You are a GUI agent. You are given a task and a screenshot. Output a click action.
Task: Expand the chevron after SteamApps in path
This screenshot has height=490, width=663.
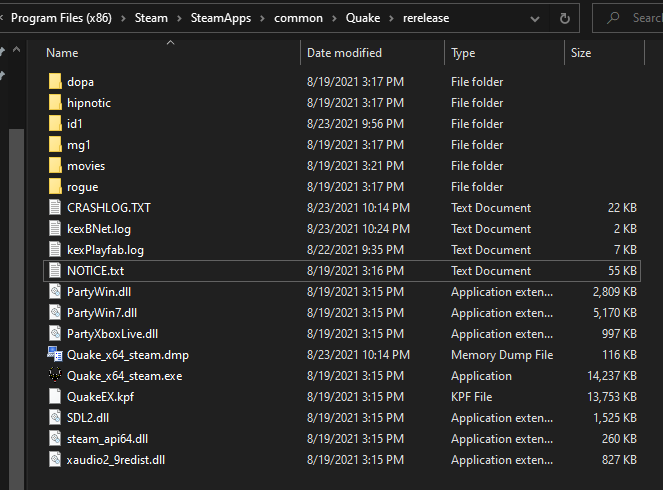(264, 17)
